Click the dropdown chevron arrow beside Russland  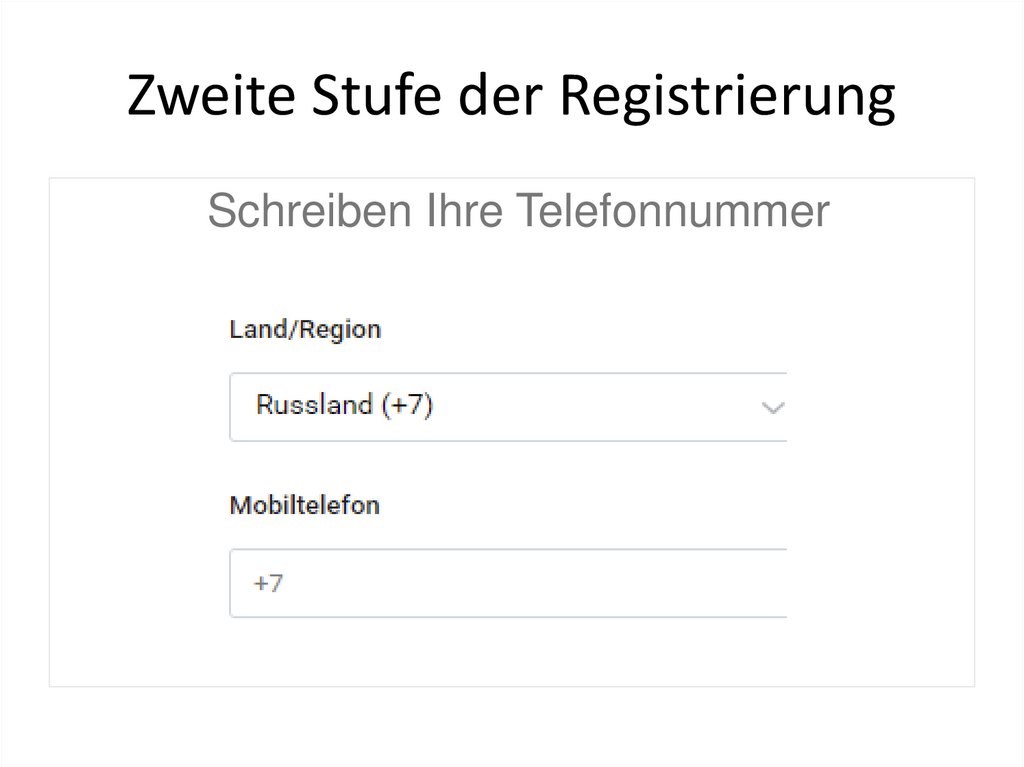[x=771, y=406]
